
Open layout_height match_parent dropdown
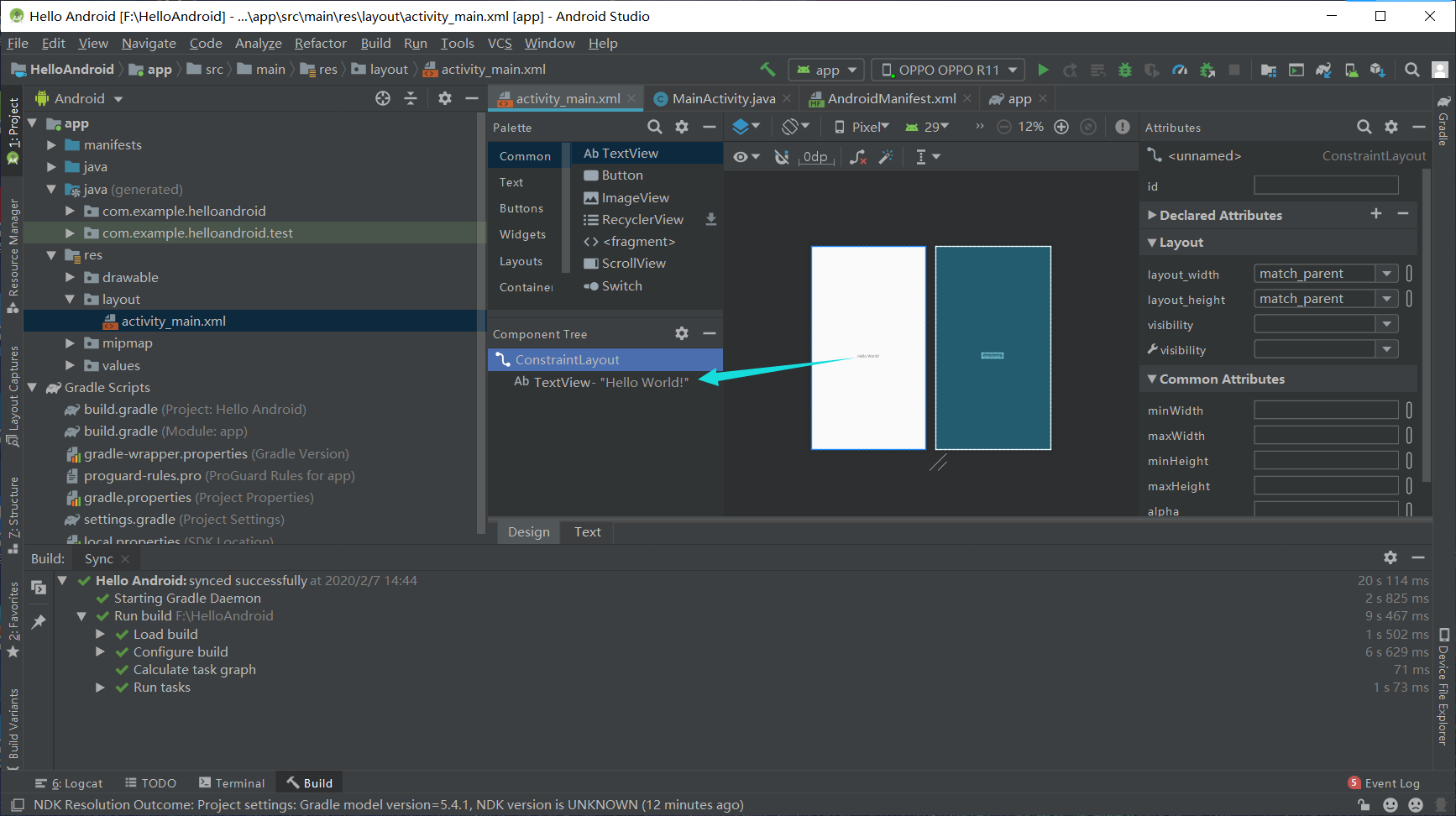pyautogui.click(x=1387, y=299)
